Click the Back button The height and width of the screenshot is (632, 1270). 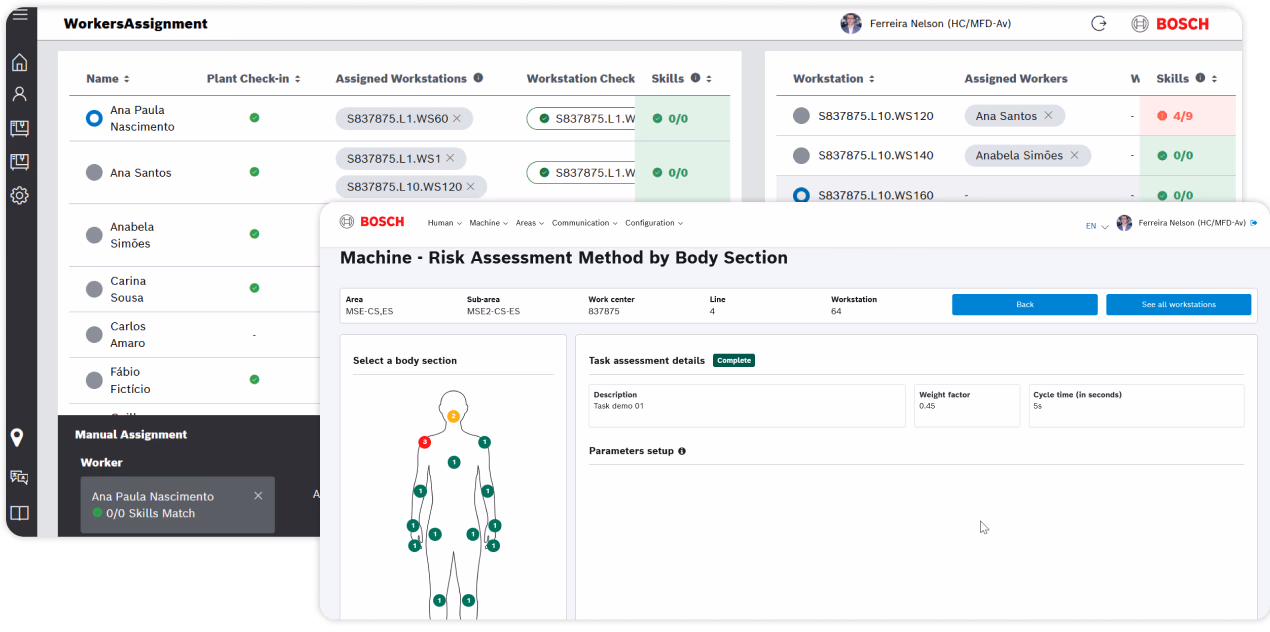tap(1024, 304)
